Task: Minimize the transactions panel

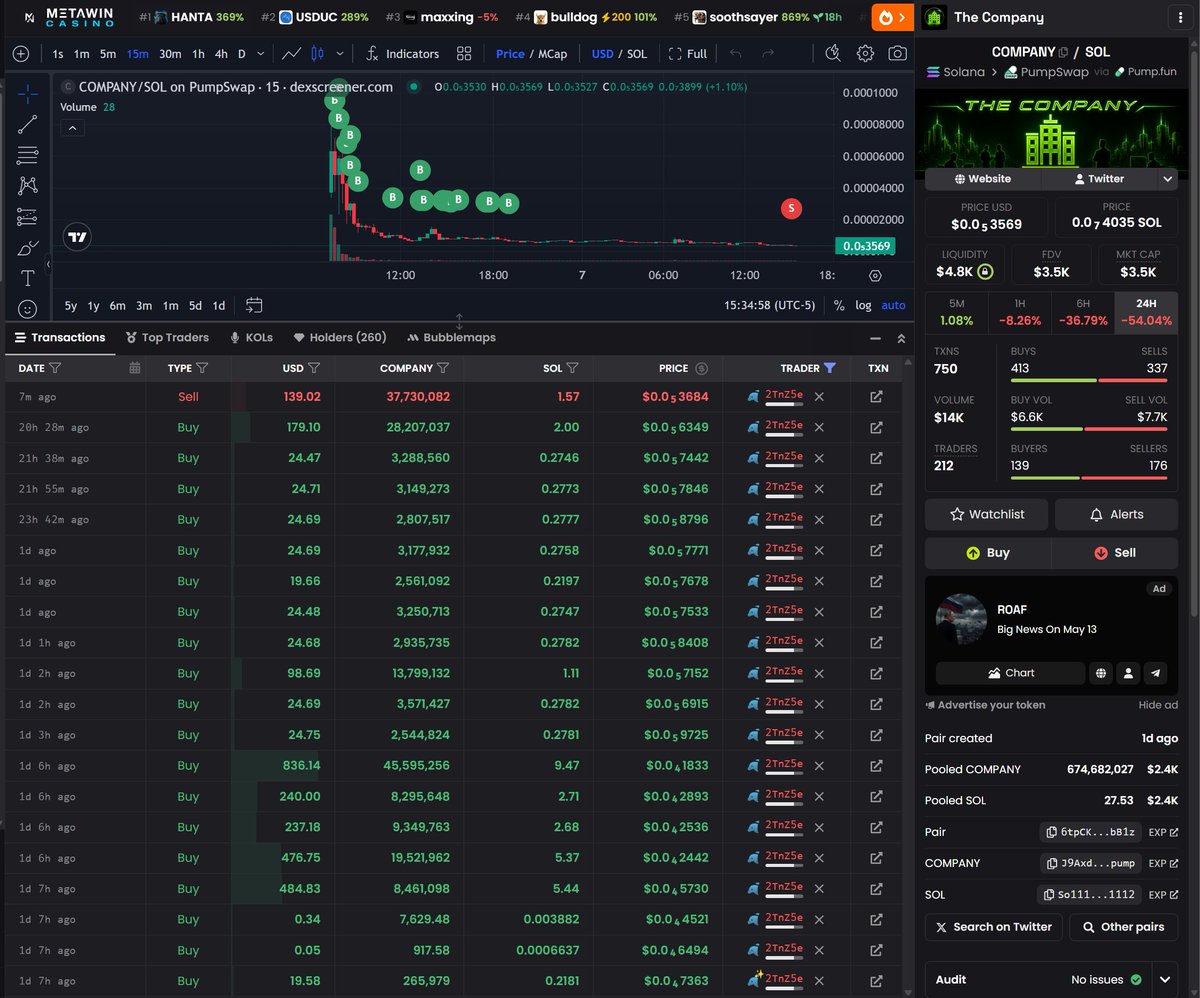Action: [876, 338]
